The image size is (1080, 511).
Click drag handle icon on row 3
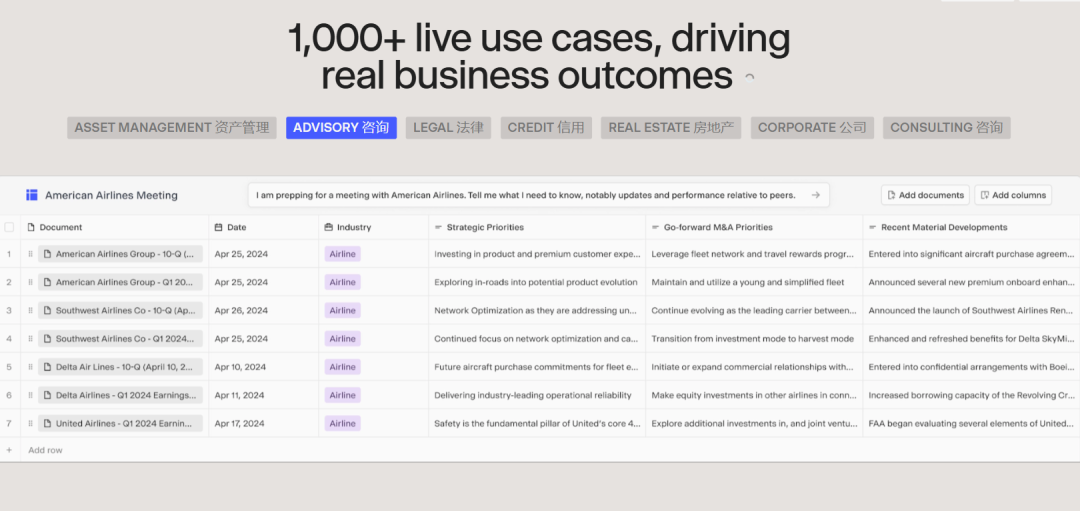(30, 311)
